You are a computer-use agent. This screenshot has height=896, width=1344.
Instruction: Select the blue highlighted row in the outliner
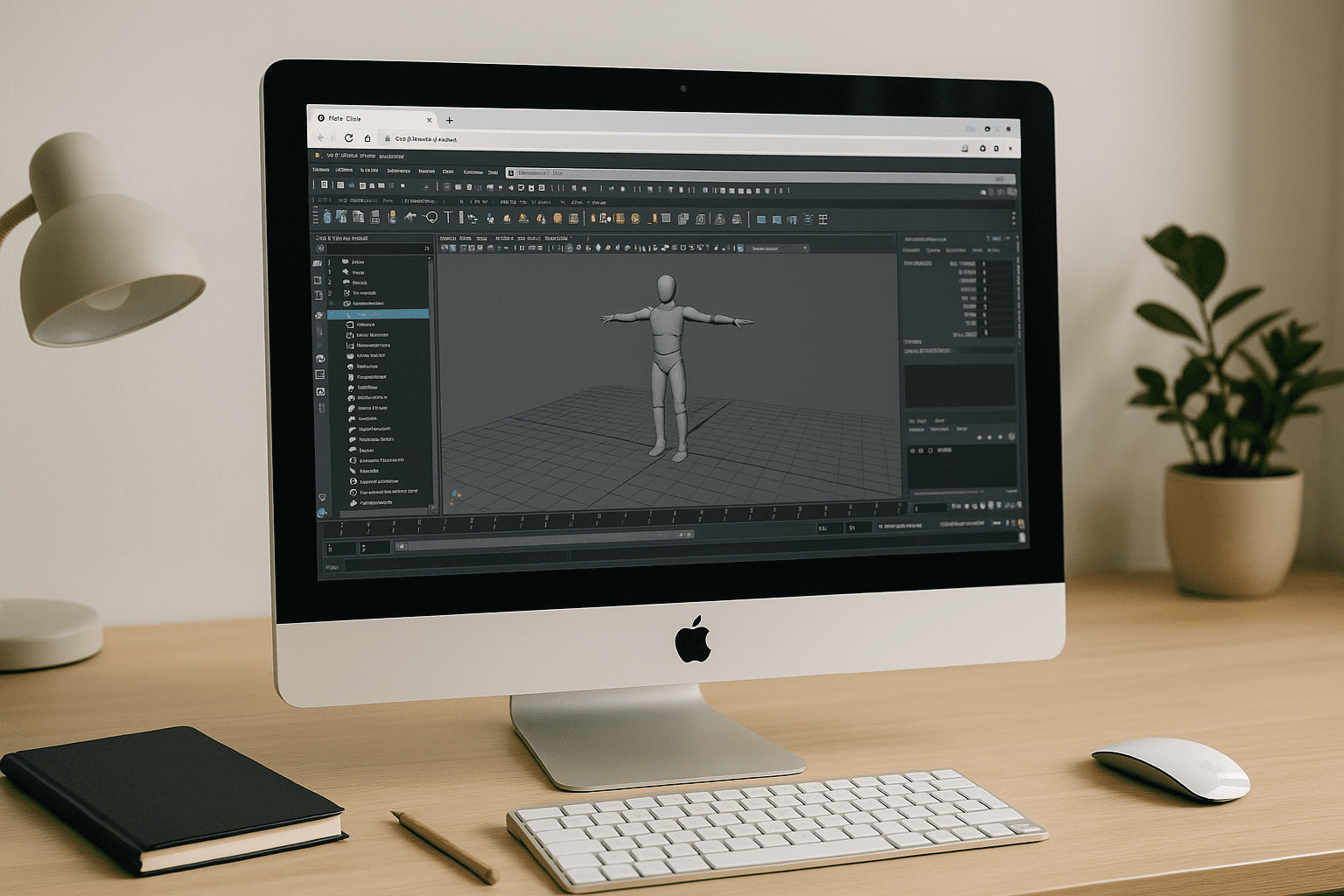coord(378,313)
